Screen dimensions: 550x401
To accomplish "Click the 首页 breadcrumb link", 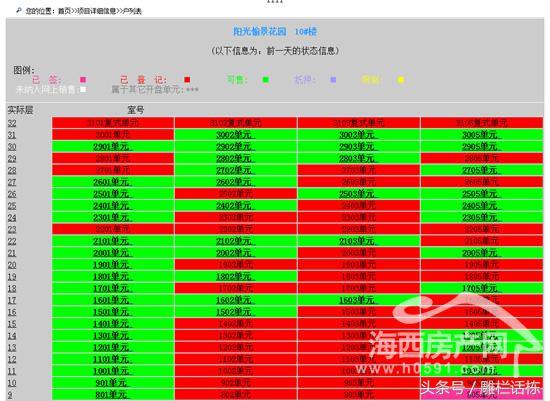I will pyautogui.click(x=64, y=11).
